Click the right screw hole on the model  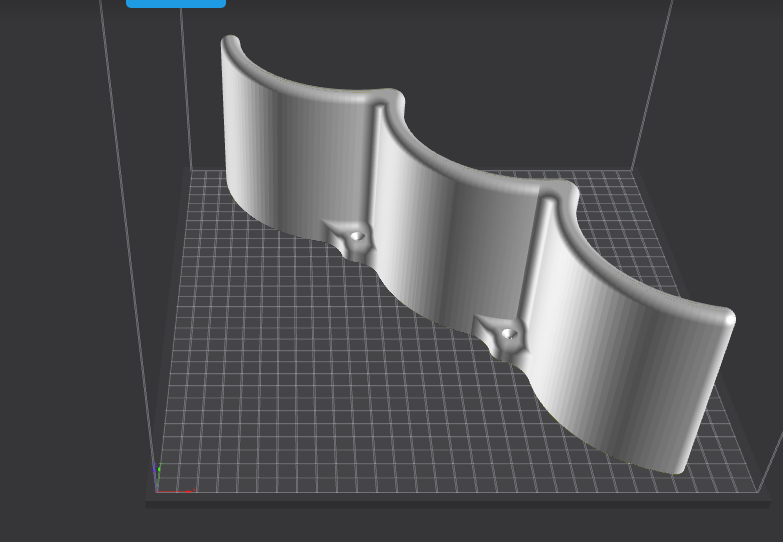(x=509, y=333)
